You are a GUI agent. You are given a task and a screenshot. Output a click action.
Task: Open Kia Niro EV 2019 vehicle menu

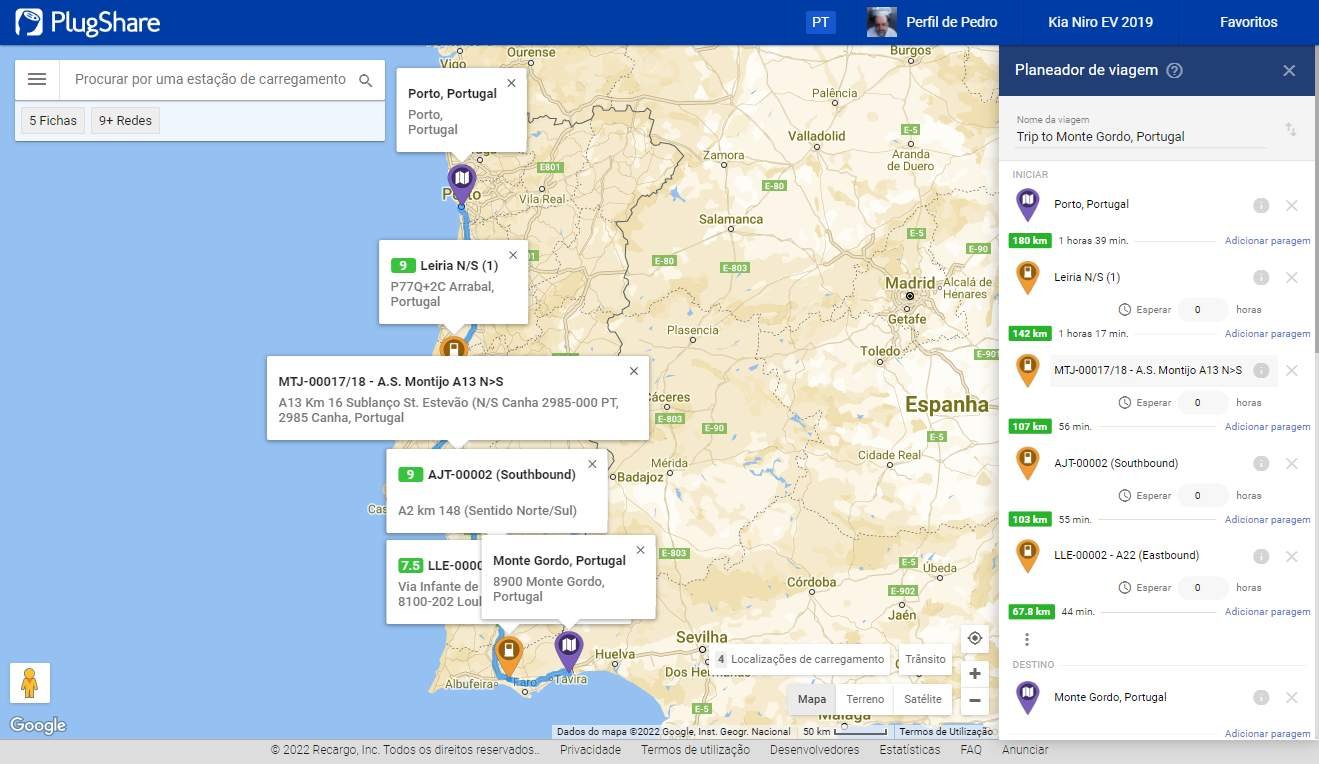pyautogui.click(x=1100, y=22)
